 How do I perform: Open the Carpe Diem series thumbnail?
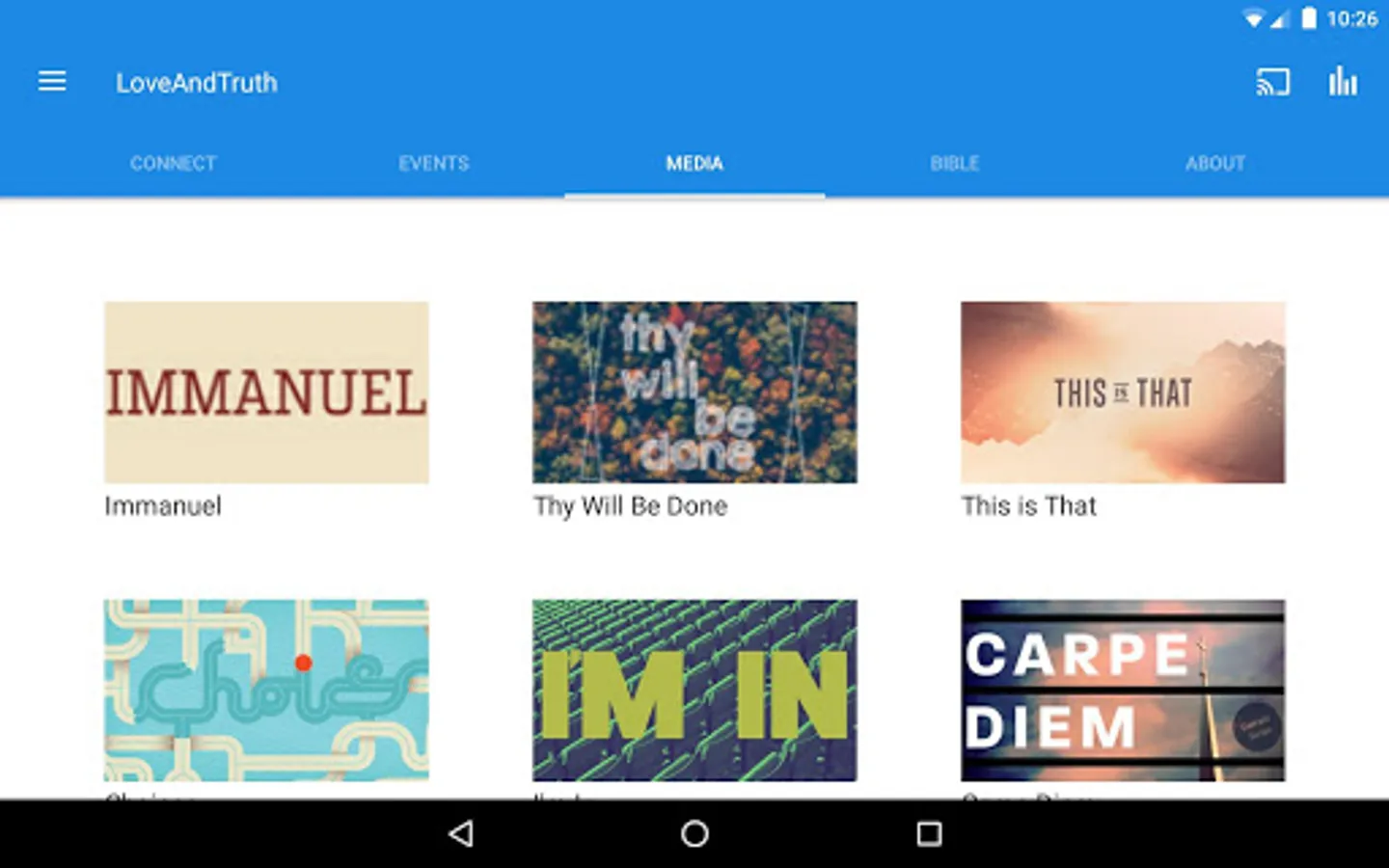pos(1123,691)
